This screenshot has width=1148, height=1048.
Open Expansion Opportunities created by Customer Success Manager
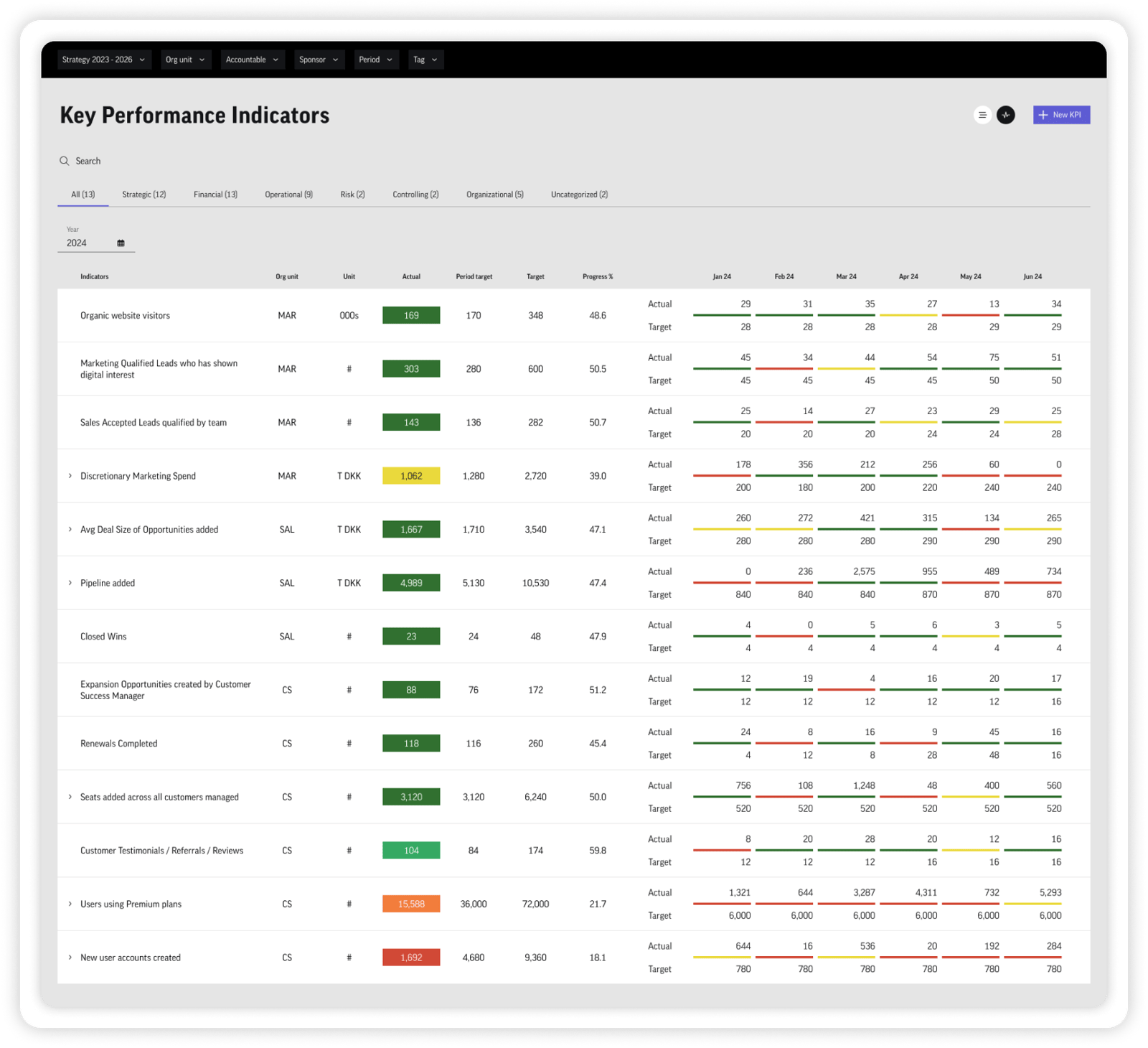tap(166, 690)
